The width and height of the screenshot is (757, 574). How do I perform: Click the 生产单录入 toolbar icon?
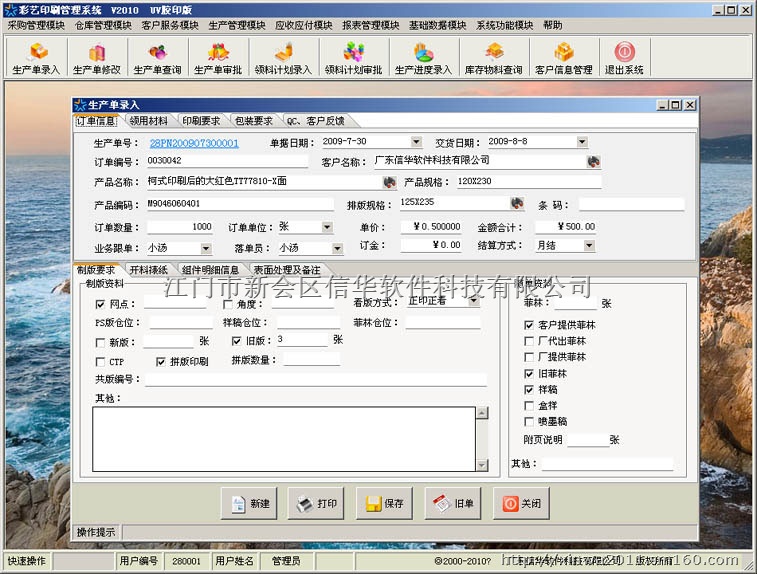[36, 58]
